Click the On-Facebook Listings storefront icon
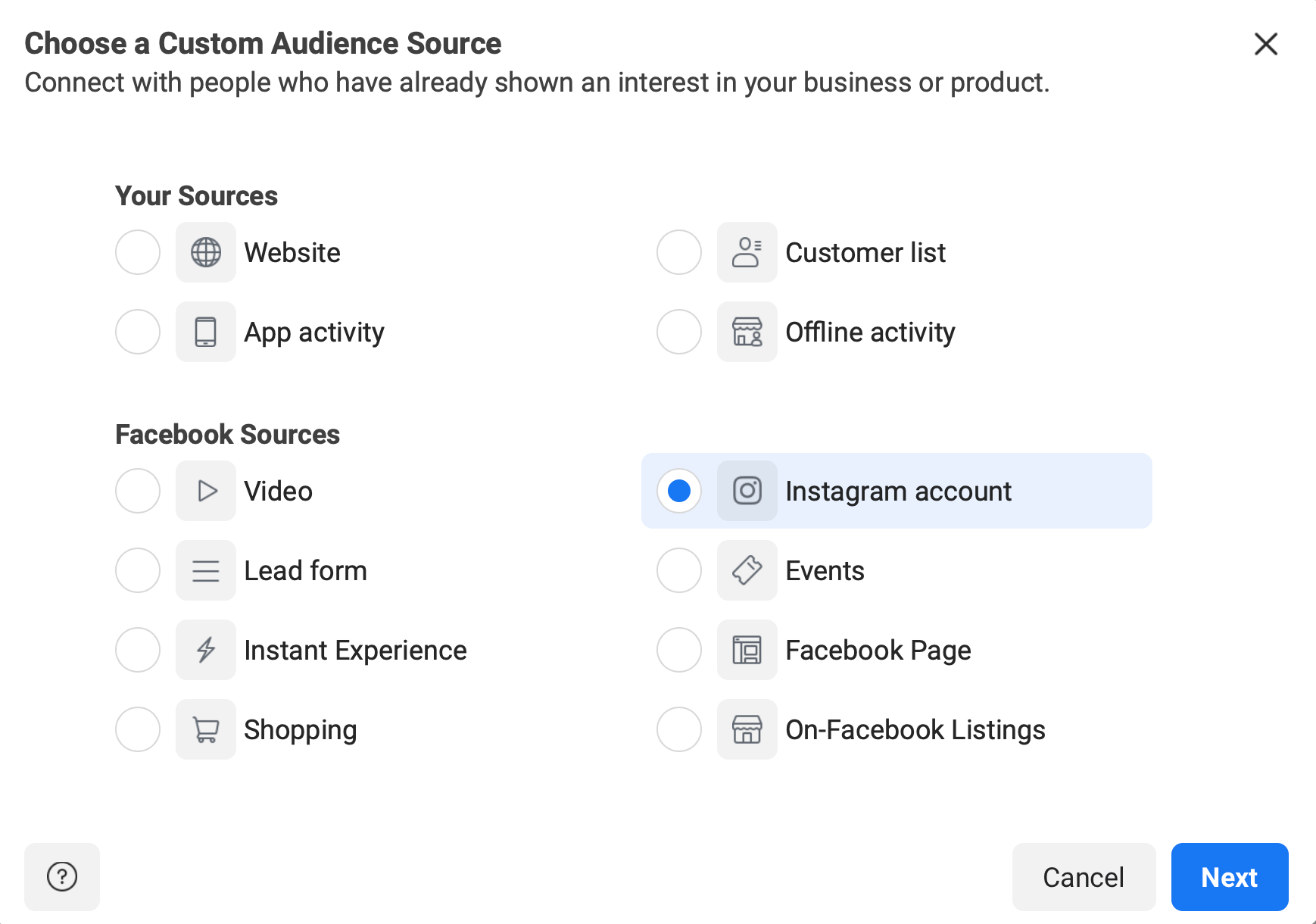The image size is (1316, 924). pos(747,729)
